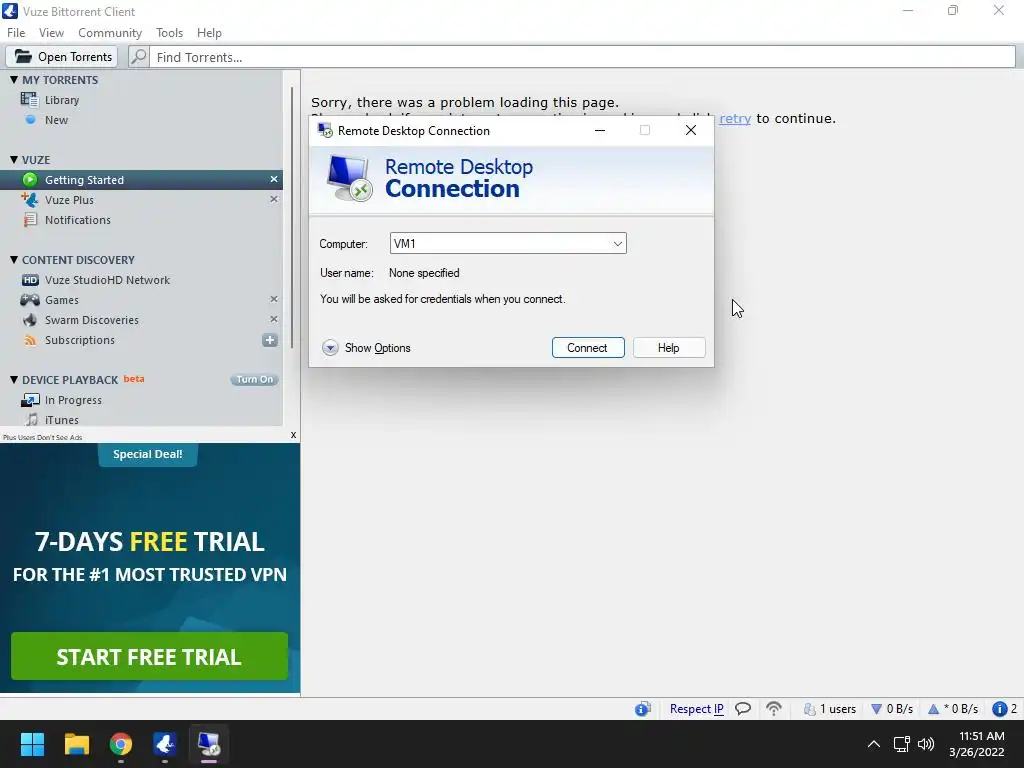Viewport: 1024px width, 768px height.
Task: Click the Special Deal! banner label
Action: tap(148, 455)
